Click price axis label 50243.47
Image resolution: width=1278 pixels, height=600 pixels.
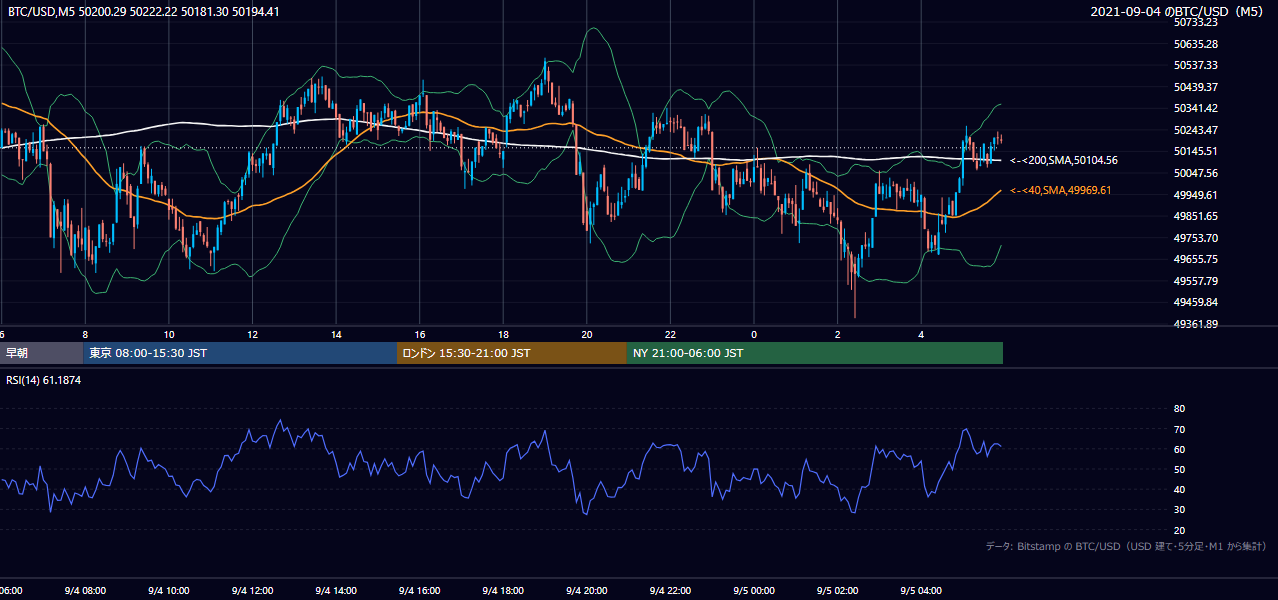point(1195,130)
